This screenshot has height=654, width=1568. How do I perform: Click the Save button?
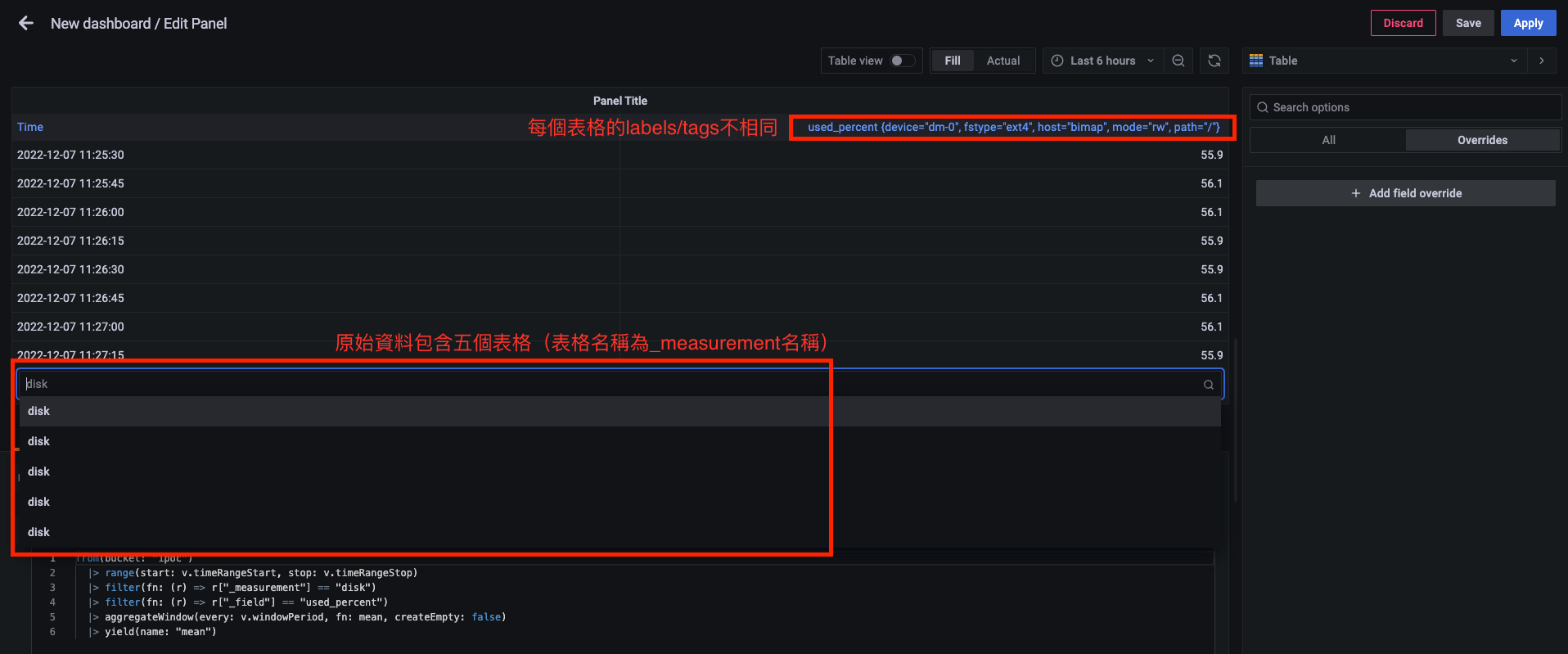coord(1468,23)
